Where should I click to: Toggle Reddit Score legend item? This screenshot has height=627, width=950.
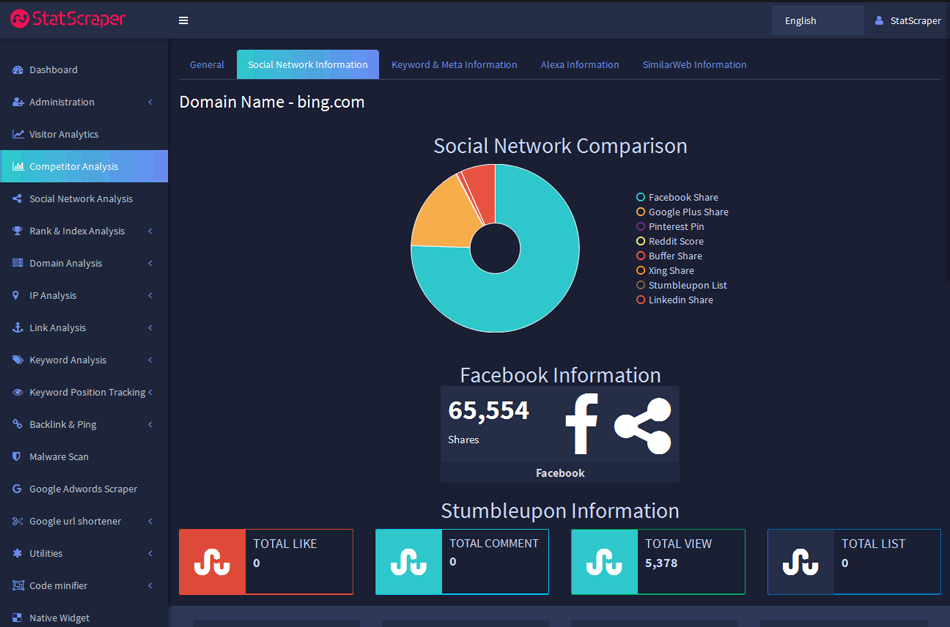click(x=670, y=241)
